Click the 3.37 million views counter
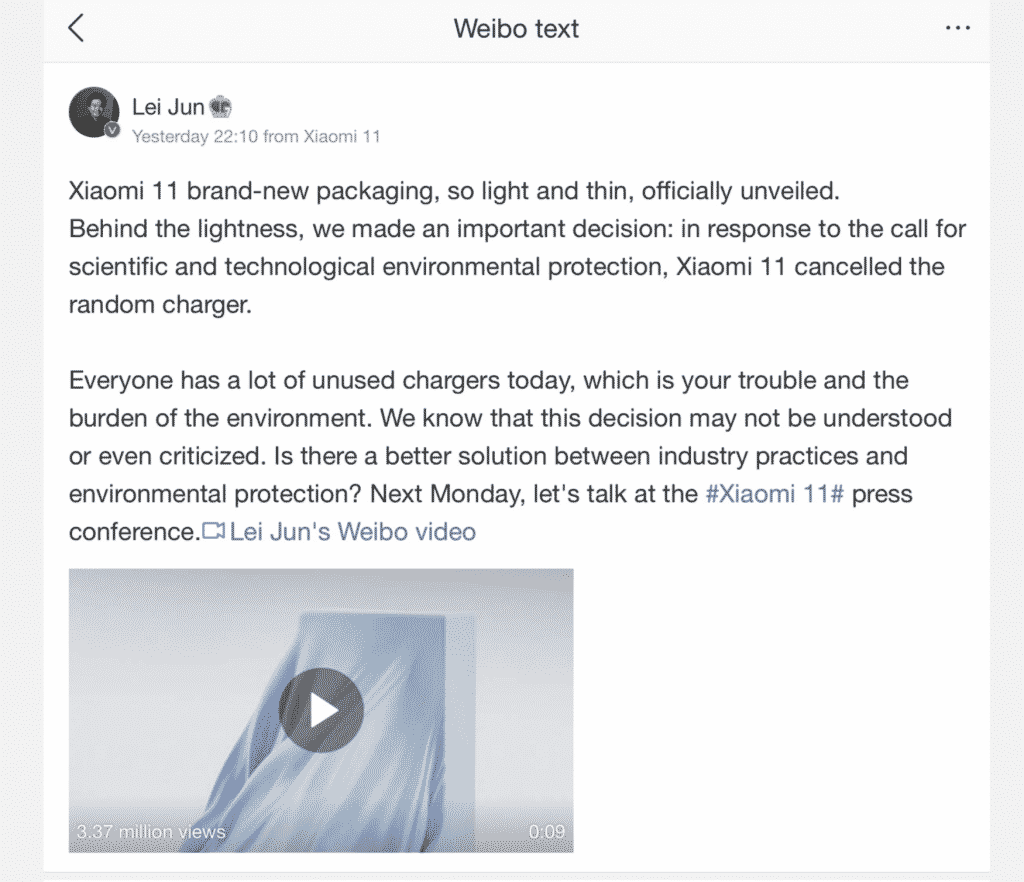This screenshot has width=1024, height=882. (148, 831)
